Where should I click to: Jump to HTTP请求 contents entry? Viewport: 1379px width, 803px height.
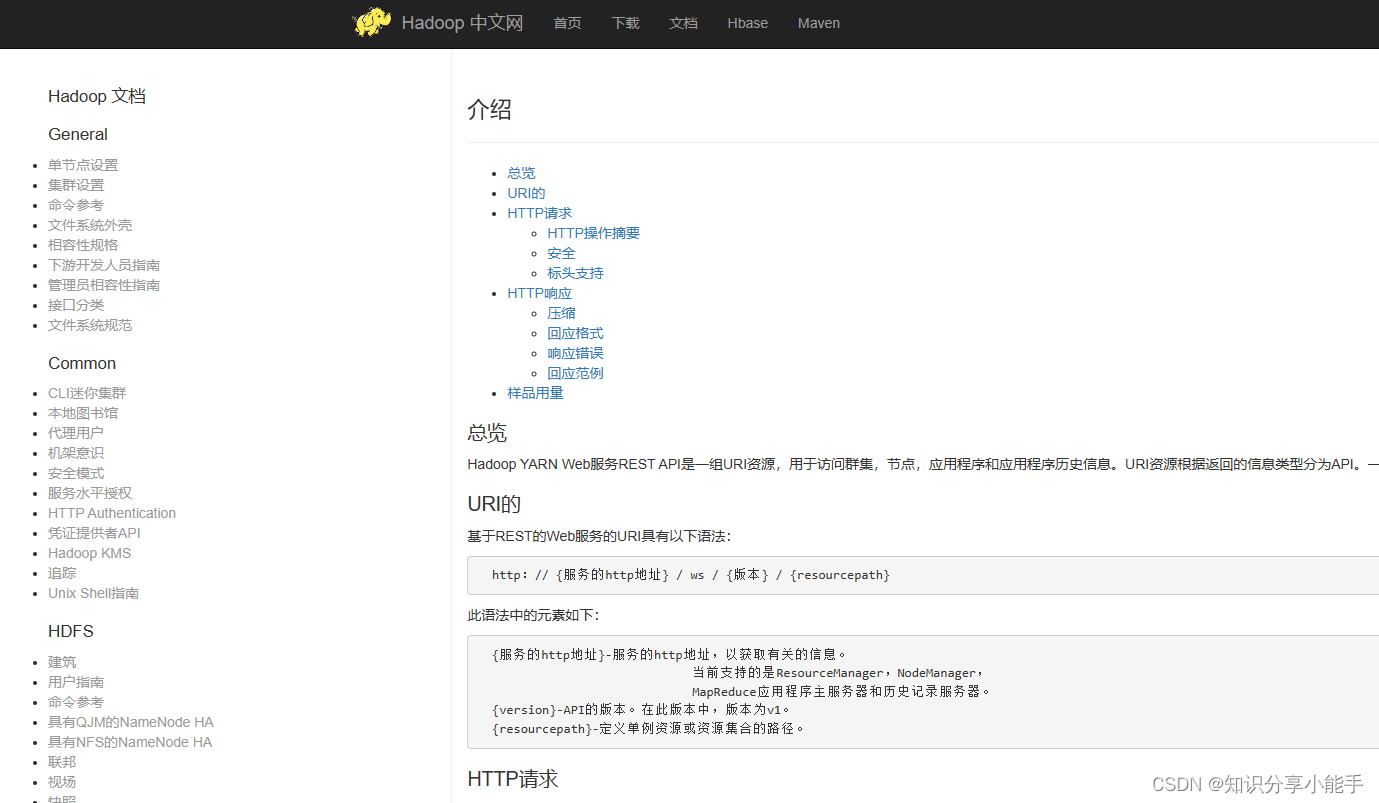(540, 213)
